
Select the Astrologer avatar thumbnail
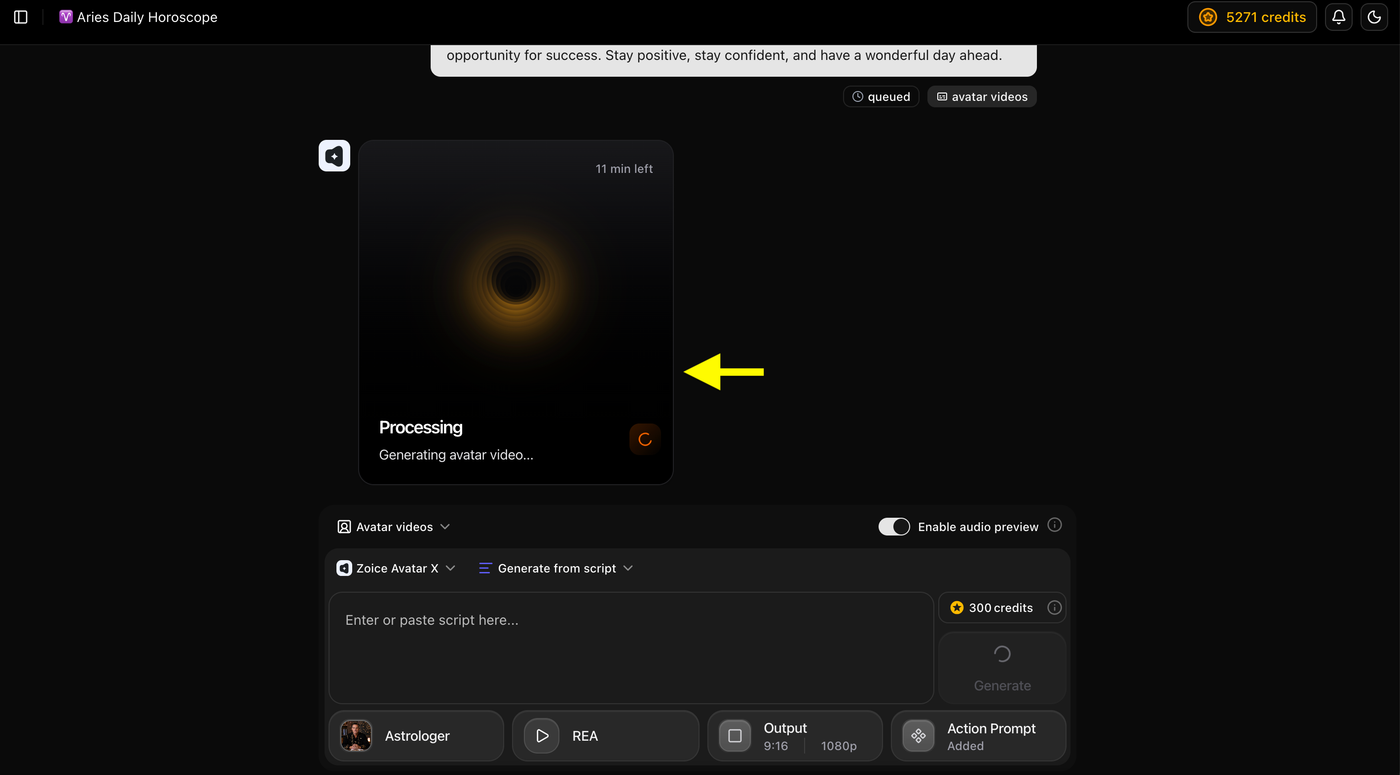pos(356,736)
